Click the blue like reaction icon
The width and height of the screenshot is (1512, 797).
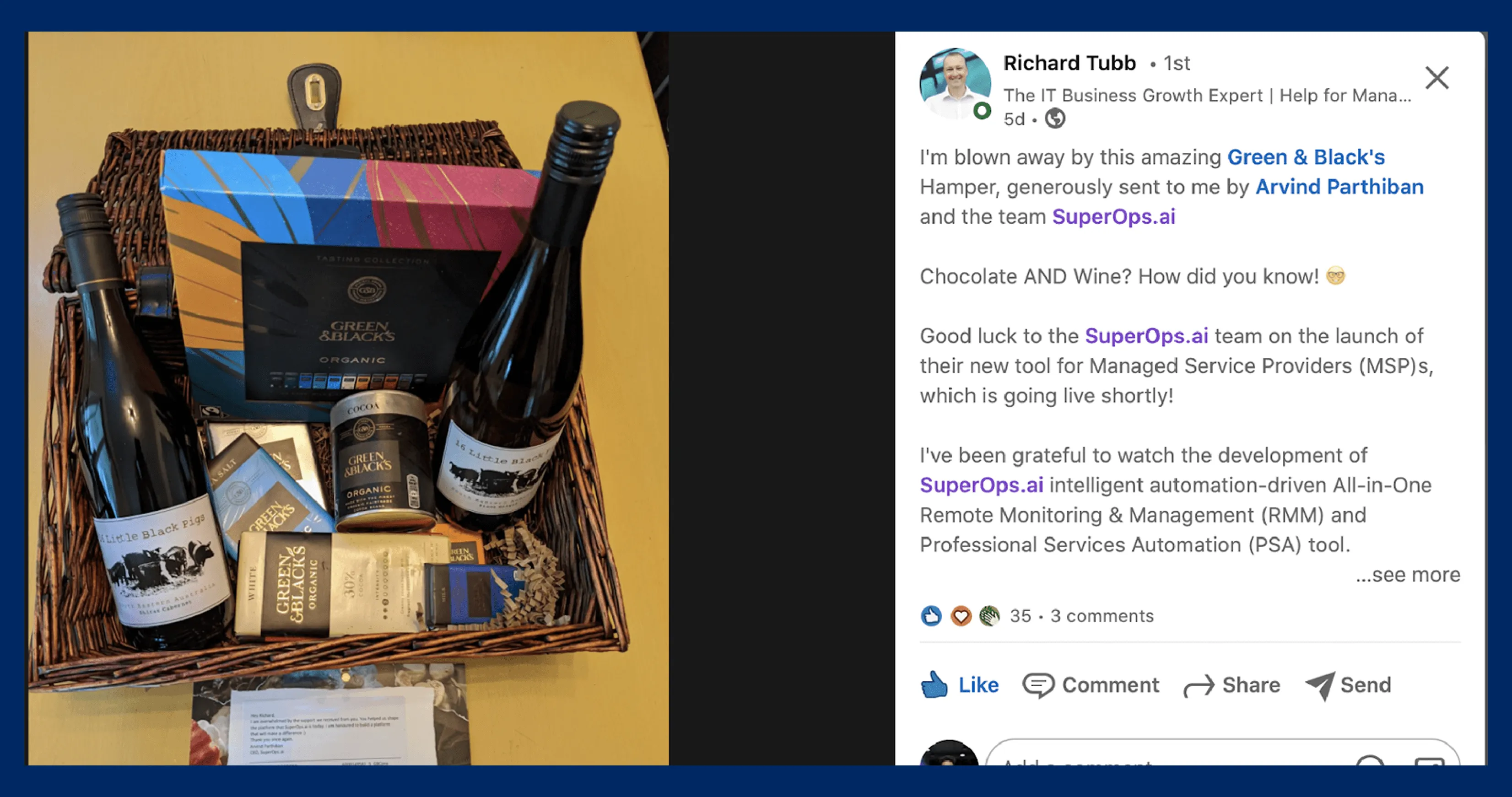point(931,616)
